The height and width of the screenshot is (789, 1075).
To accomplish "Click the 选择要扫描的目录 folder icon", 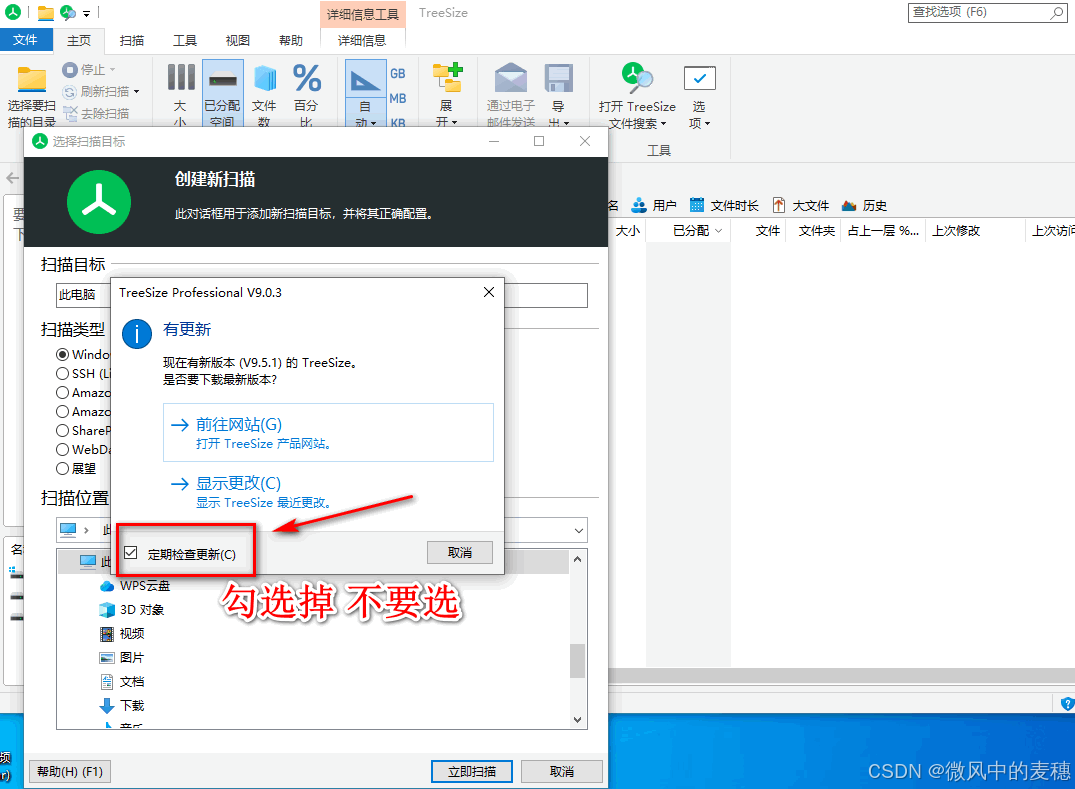I will 31,80.
